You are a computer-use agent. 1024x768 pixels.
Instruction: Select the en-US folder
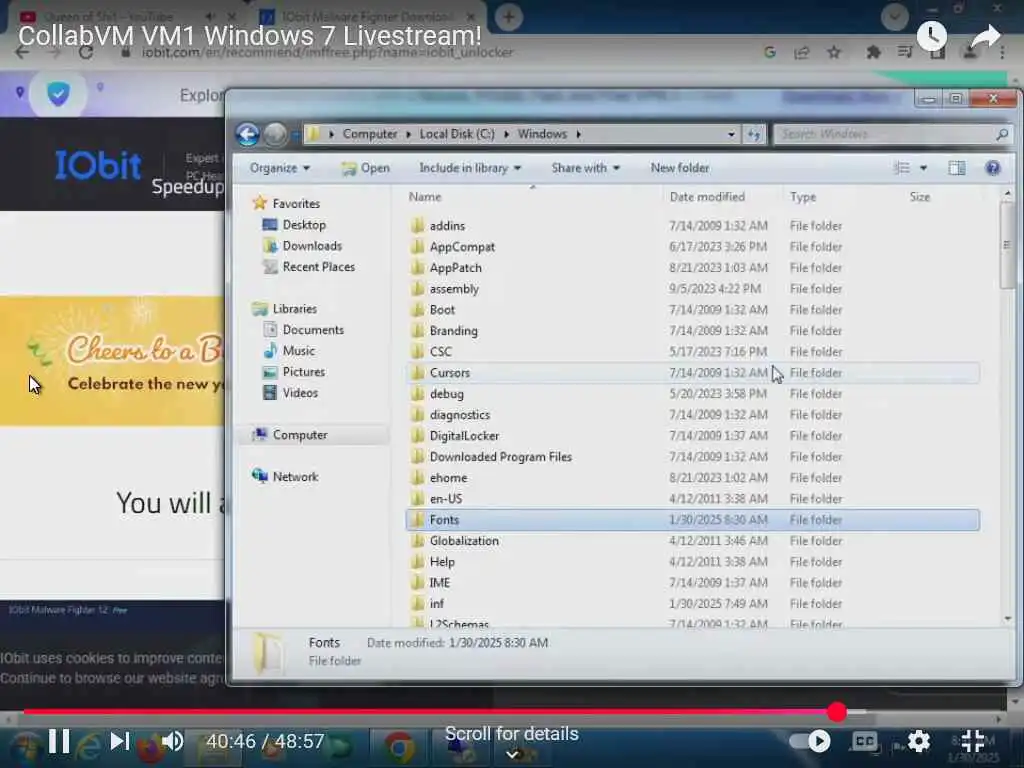point(445,499)
